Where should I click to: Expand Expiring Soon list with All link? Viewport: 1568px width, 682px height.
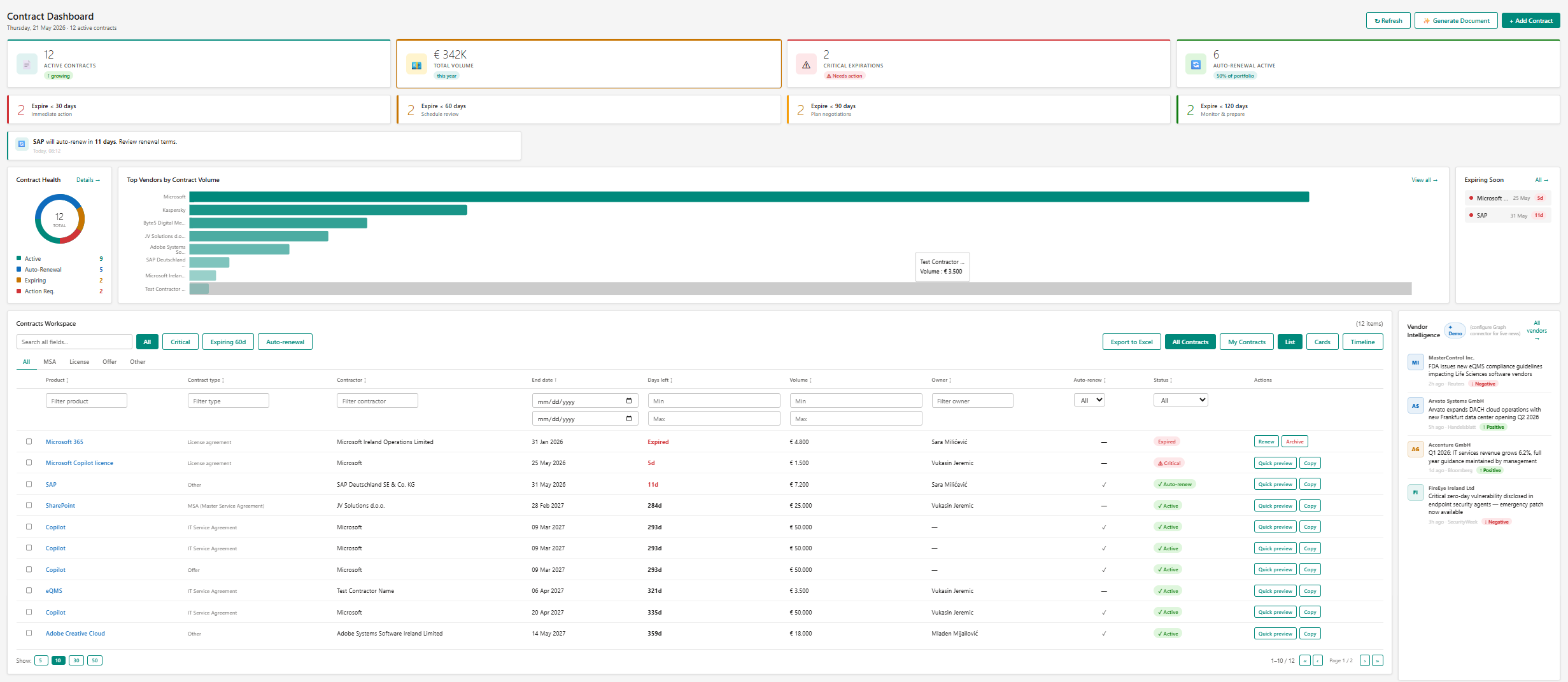(x=1541, y=180)
